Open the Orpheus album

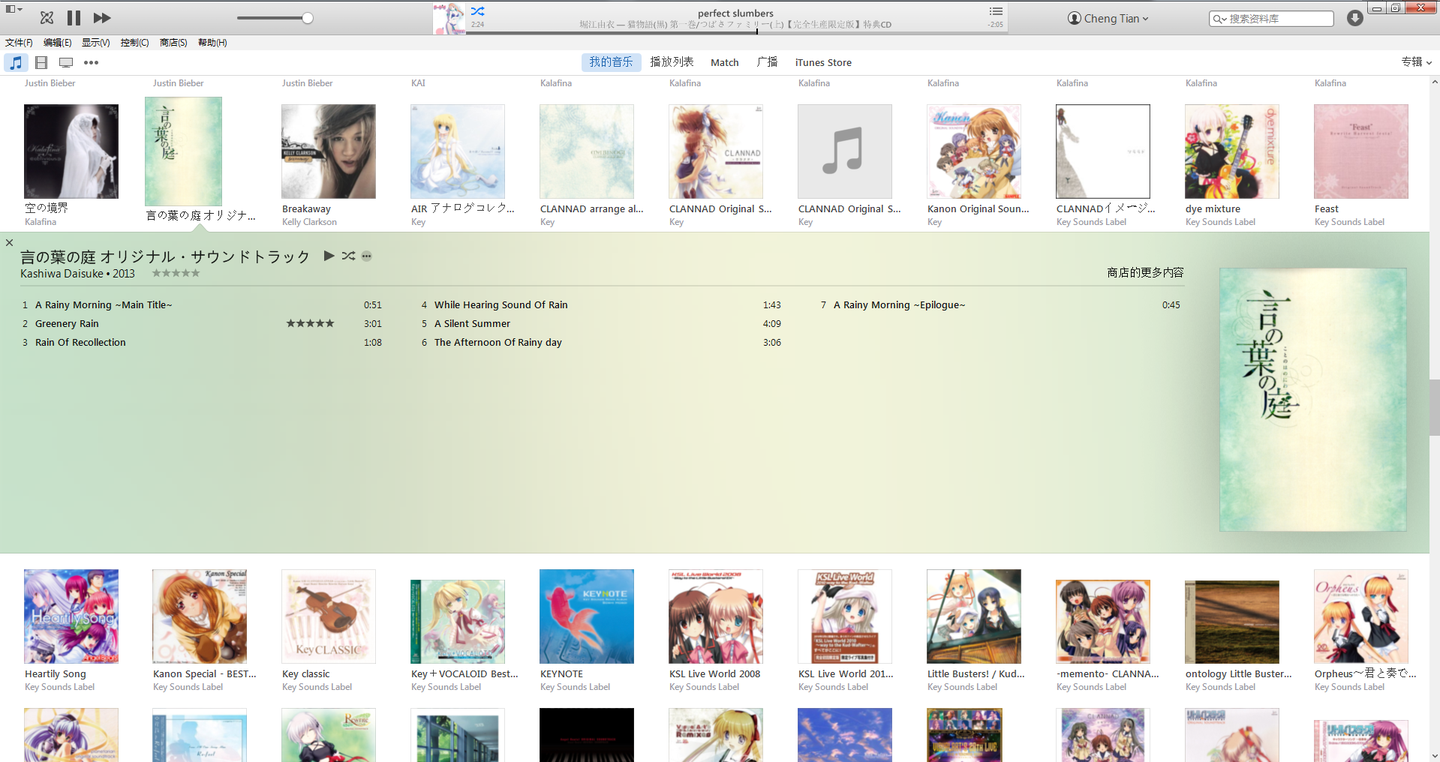[1361, 616]
